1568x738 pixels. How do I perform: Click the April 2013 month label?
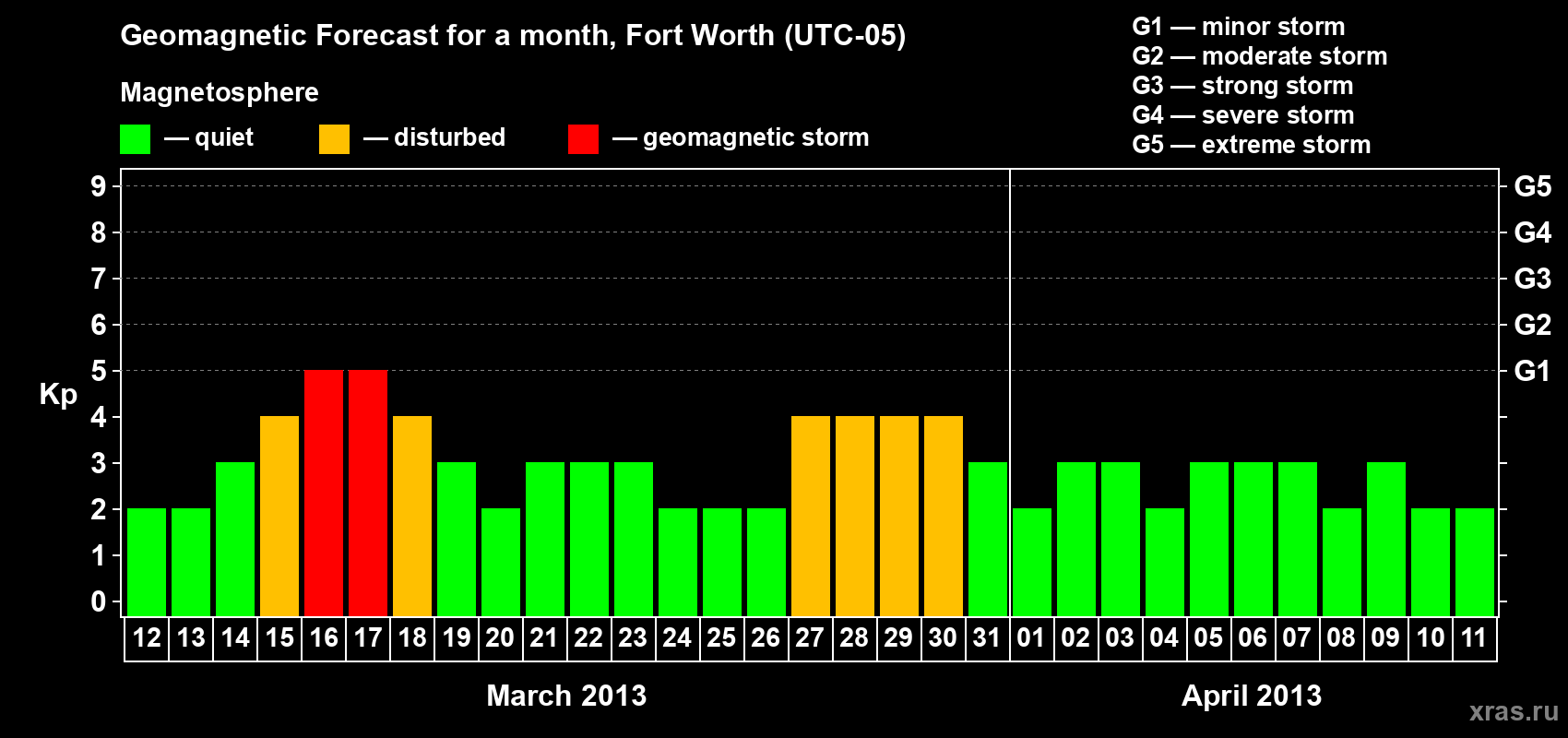tap(1252, 696)
